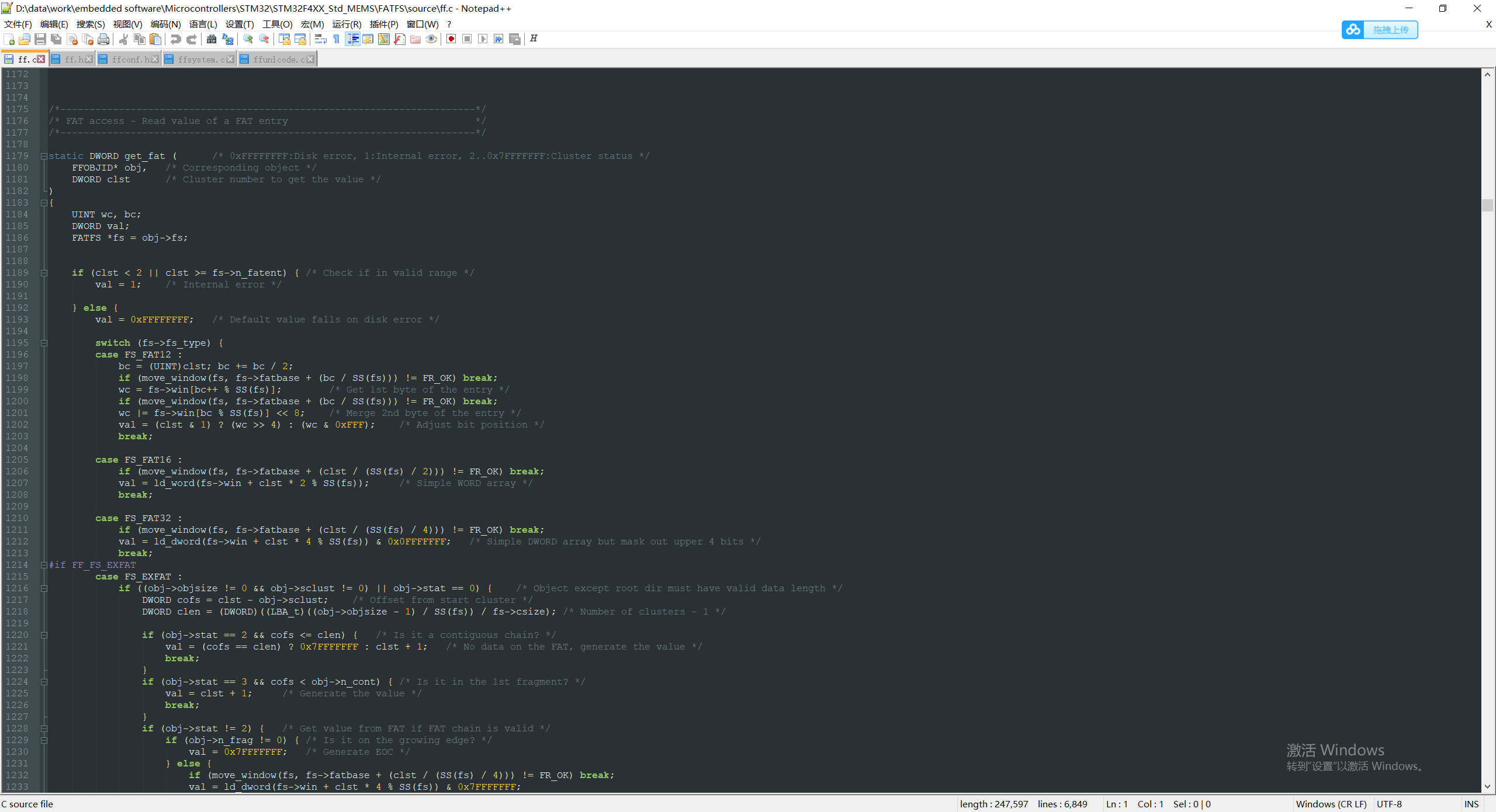
Task: Toggle file monitoring with the eye icon
Action: [431, 39]
